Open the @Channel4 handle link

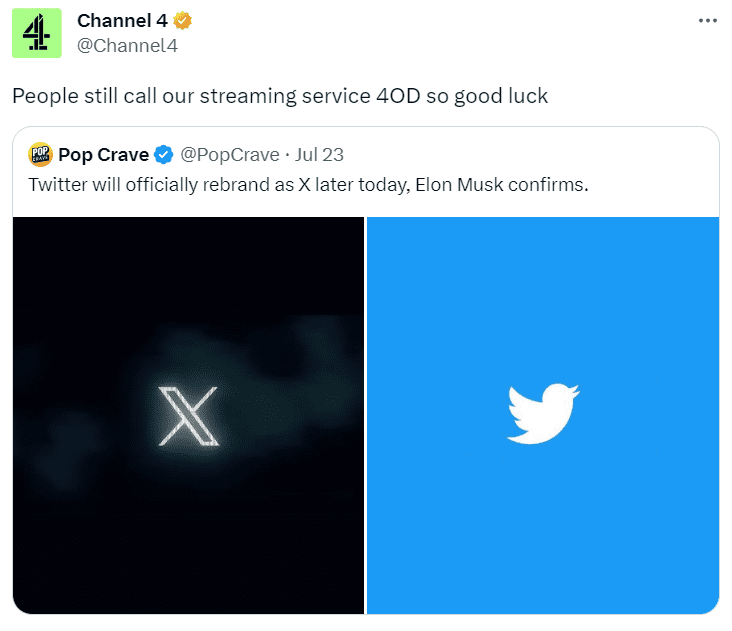pyautogui.click(x=127, y=46)
